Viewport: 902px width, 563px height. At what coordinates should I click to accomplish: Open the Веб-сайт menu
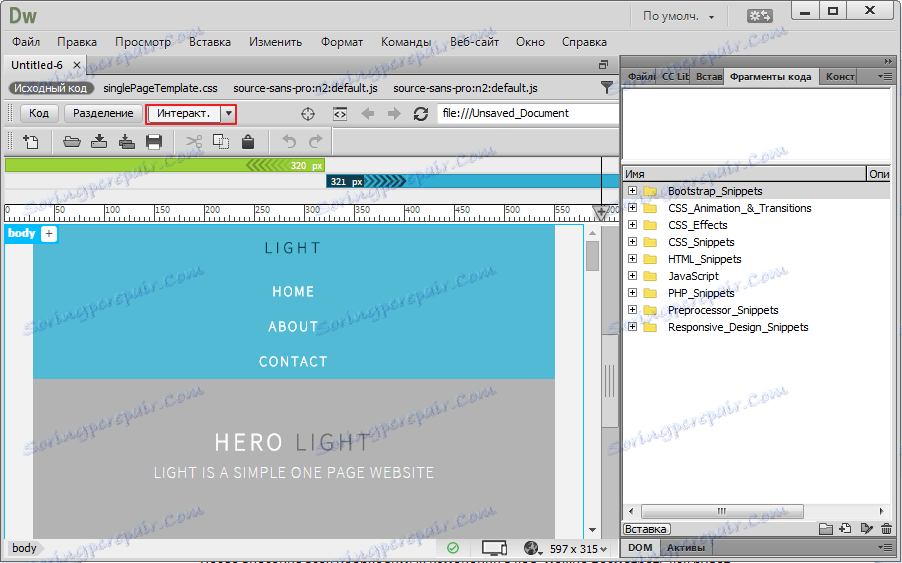coord(475,42)
